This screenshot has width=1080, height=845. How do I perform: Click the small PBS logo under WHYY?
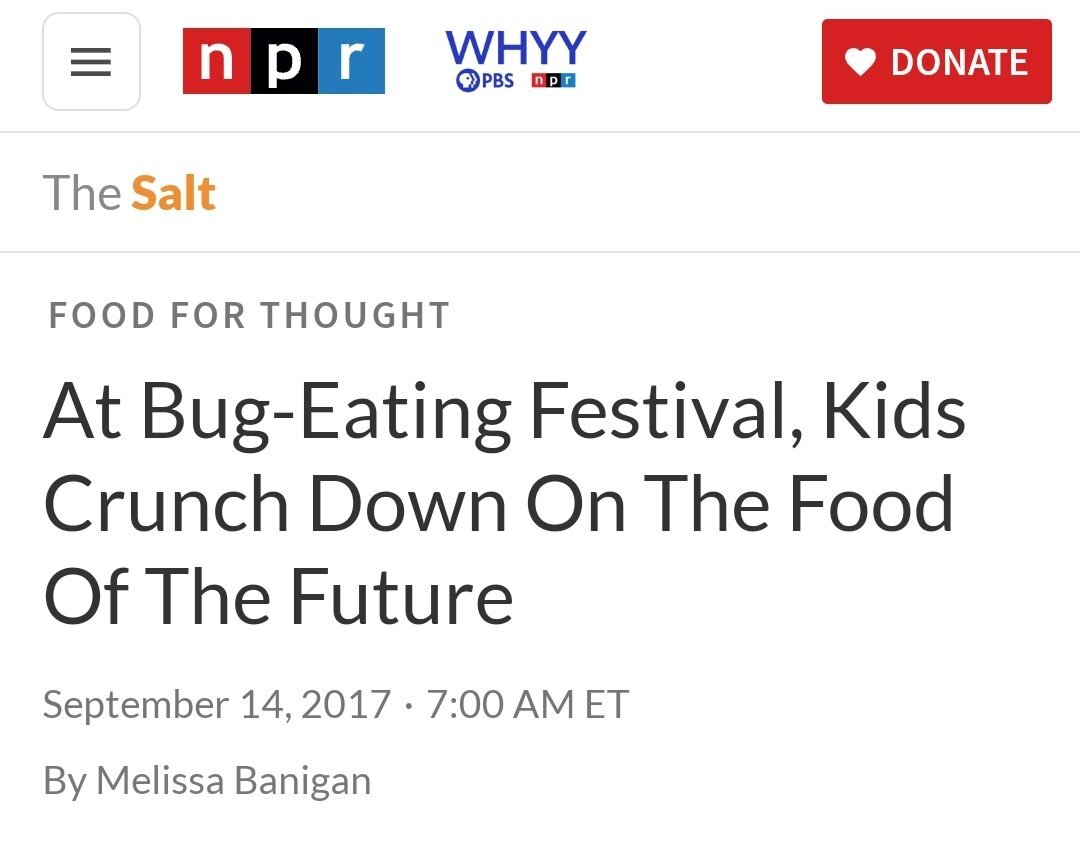tap(485, 81)
